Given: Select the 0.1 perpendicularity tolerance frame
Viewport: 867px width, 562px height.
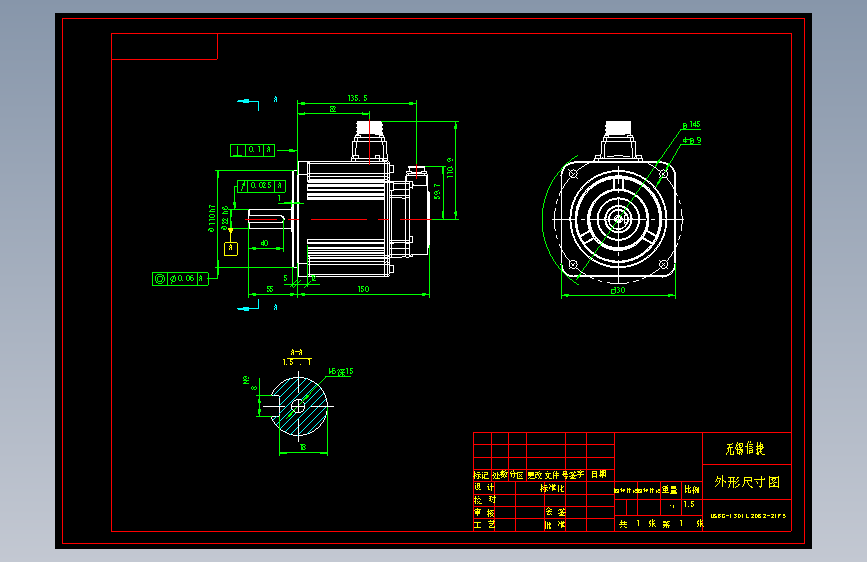Looking at the screenshot, I should pos(252,150).
